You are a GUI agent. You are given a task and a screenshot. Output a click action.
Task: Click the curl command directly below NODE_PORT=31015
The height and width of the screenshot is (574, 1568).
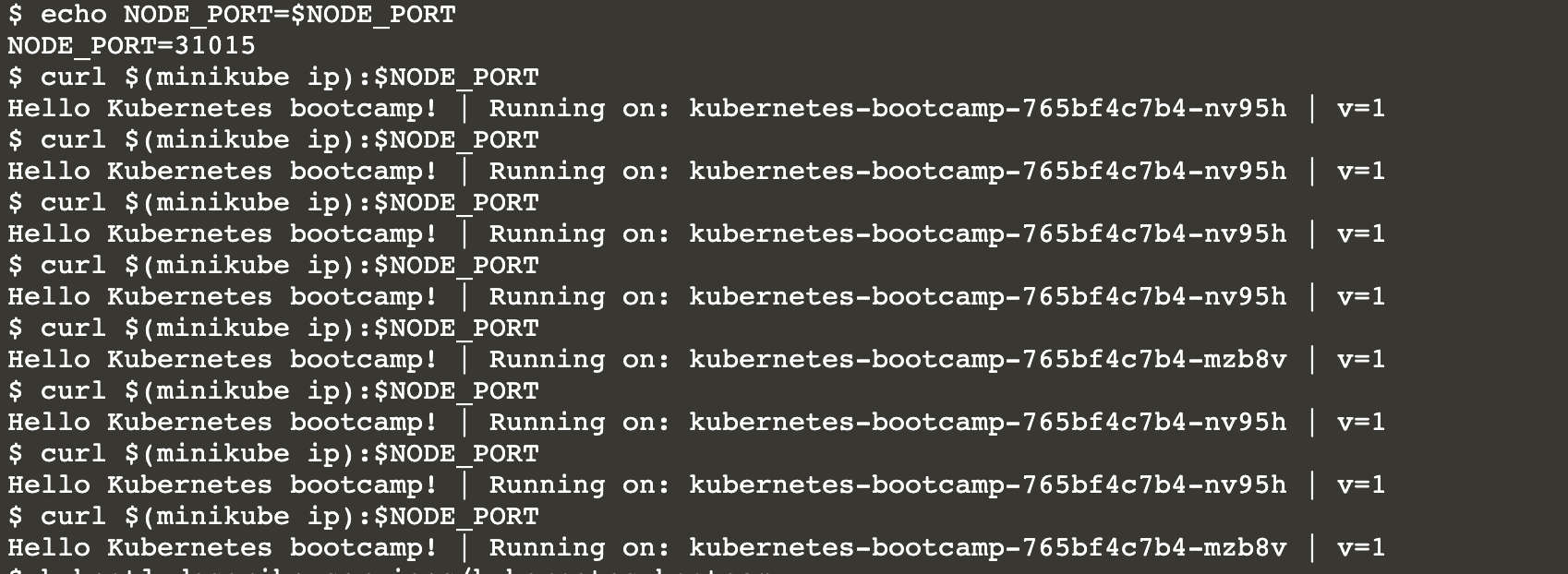(x=273, y=78)
